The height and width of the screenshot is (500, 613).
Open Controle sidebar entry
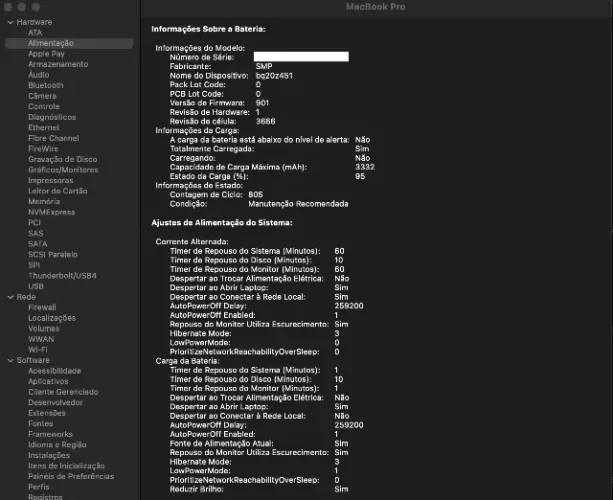coord(44,107)
